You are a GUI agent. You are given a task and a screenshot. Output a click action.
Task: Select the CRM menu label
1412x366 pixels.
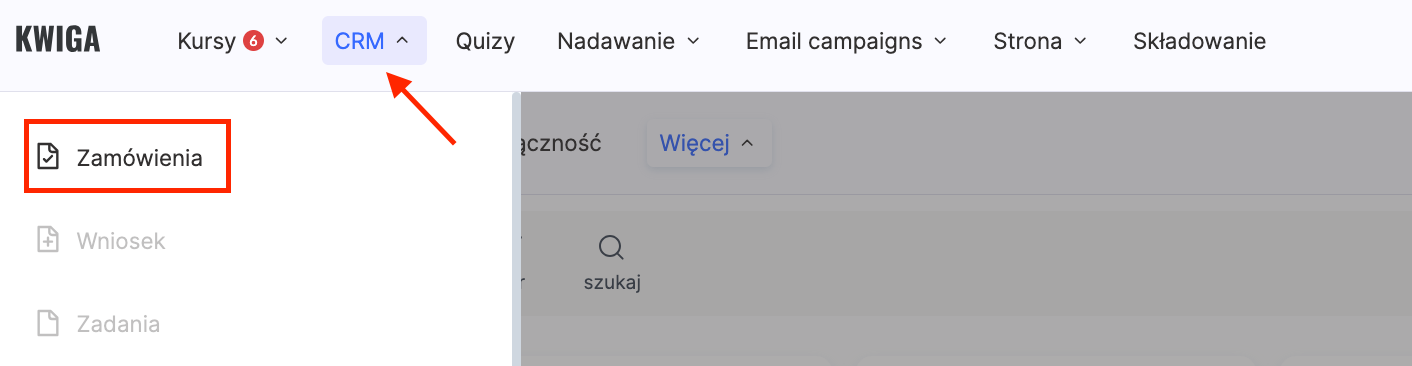pyautogui.click(x=360, y=41)
